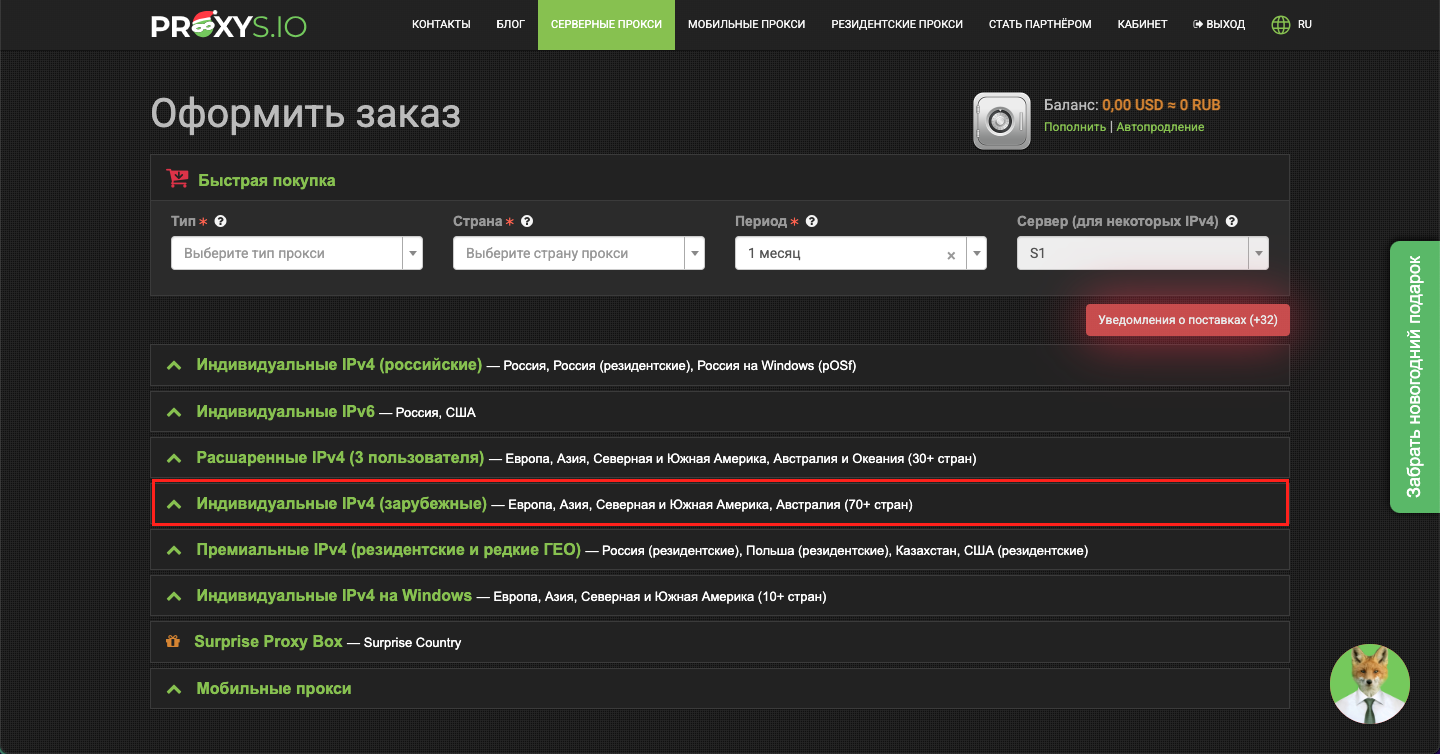
Task: Open the Surprise Proxy Box section
Action: point(720,642)
